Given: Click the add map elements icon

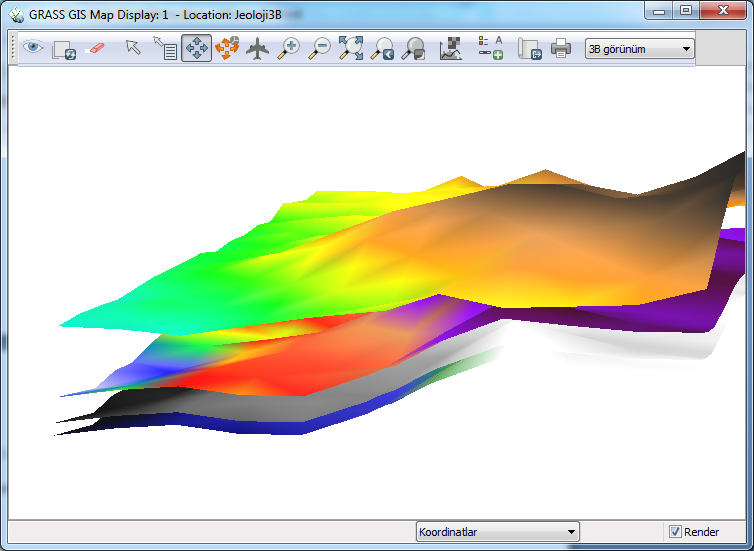Looking at the screenshot, I should (490, 48).
